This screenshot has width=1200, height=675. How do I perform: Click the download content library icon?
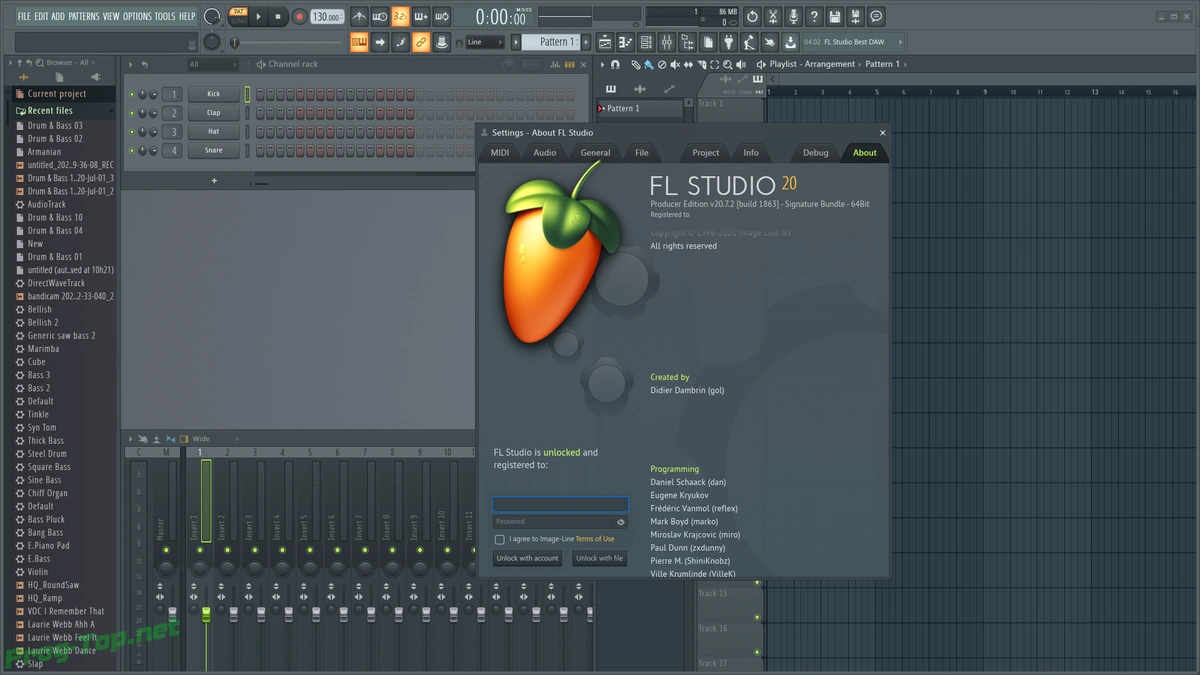pyautogui.click(x=790, y=42)
